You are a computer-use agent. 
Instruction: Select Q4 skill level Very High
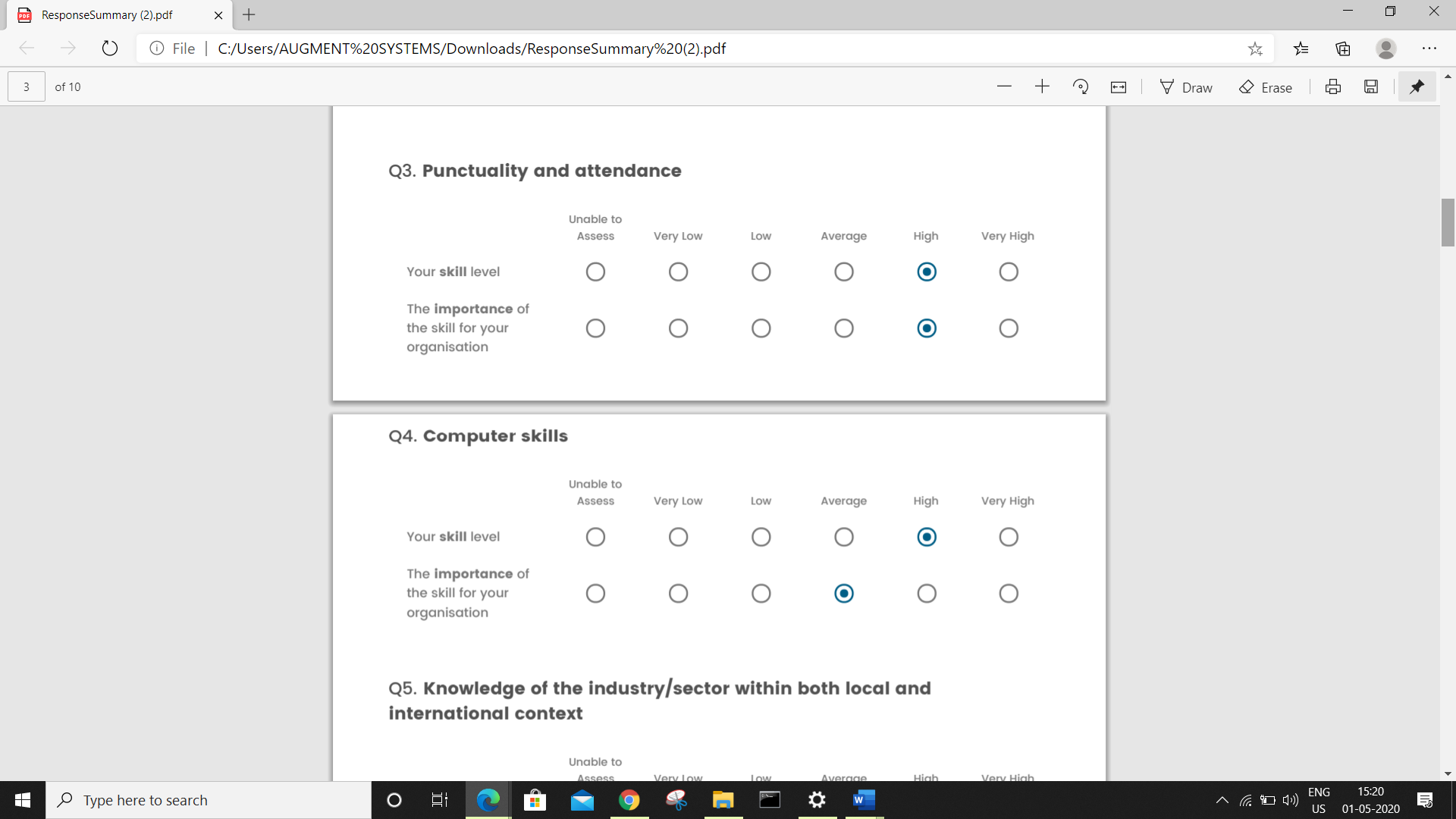tap(1008, 537)
